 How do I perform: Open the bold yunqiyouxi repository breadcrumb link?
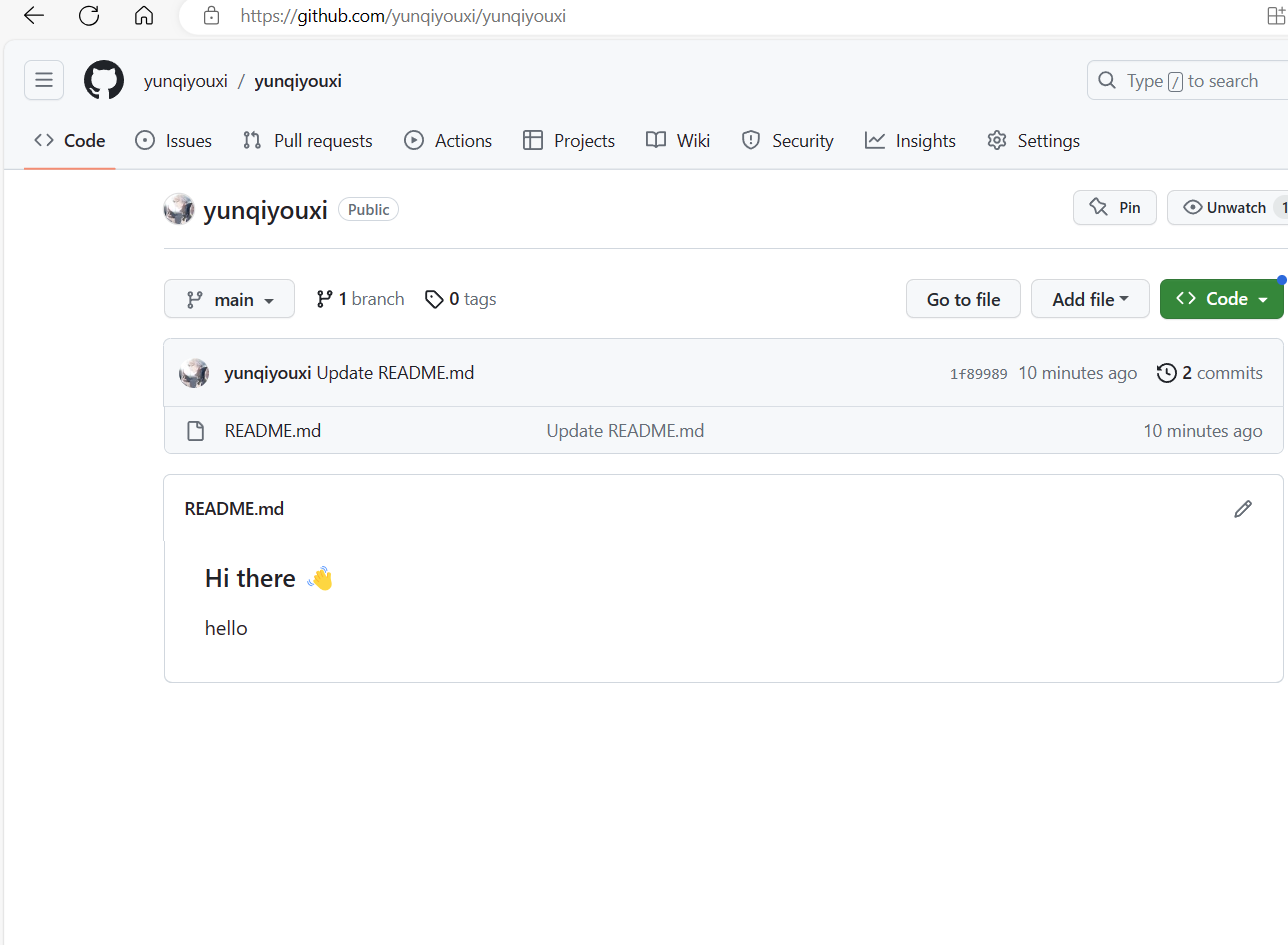298,81
